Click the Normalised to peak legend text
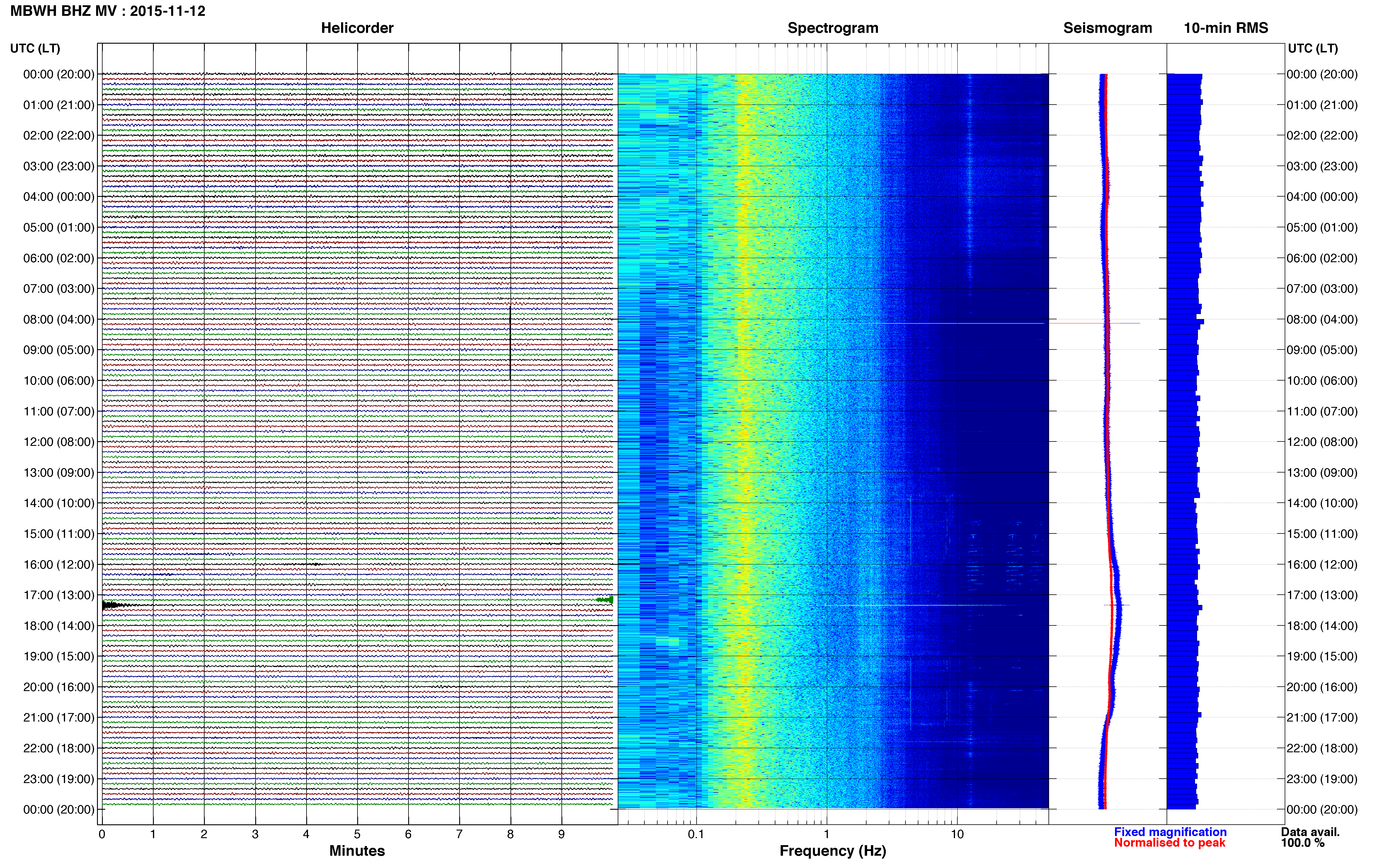The image size is (1389, 868). click(1170, 843)
